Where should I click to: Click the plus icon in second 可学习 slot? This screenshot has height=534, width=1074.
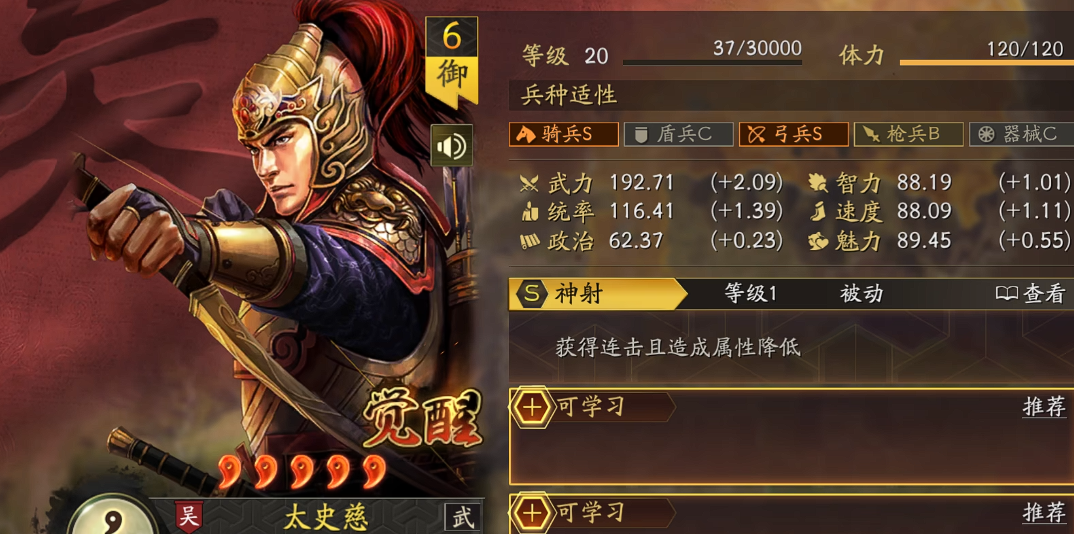[532, 512]
